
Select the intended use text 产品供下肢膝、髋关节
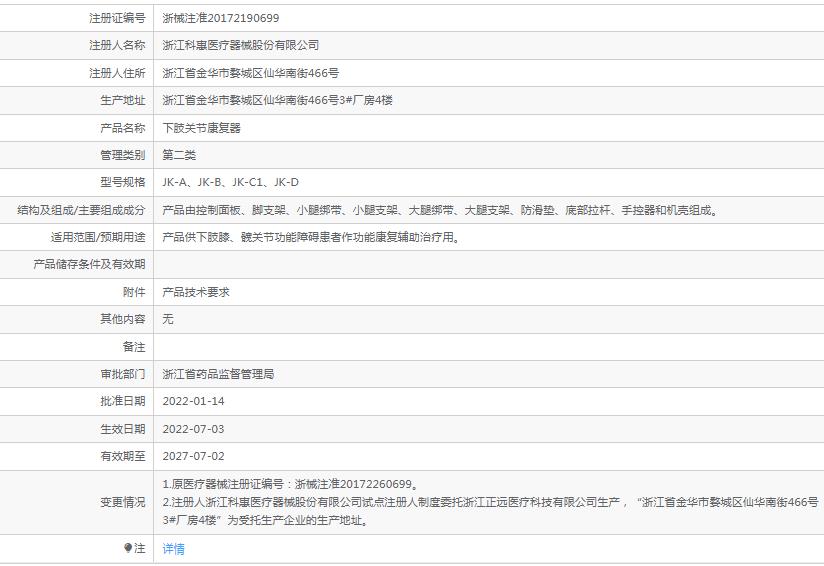point(312,237)
